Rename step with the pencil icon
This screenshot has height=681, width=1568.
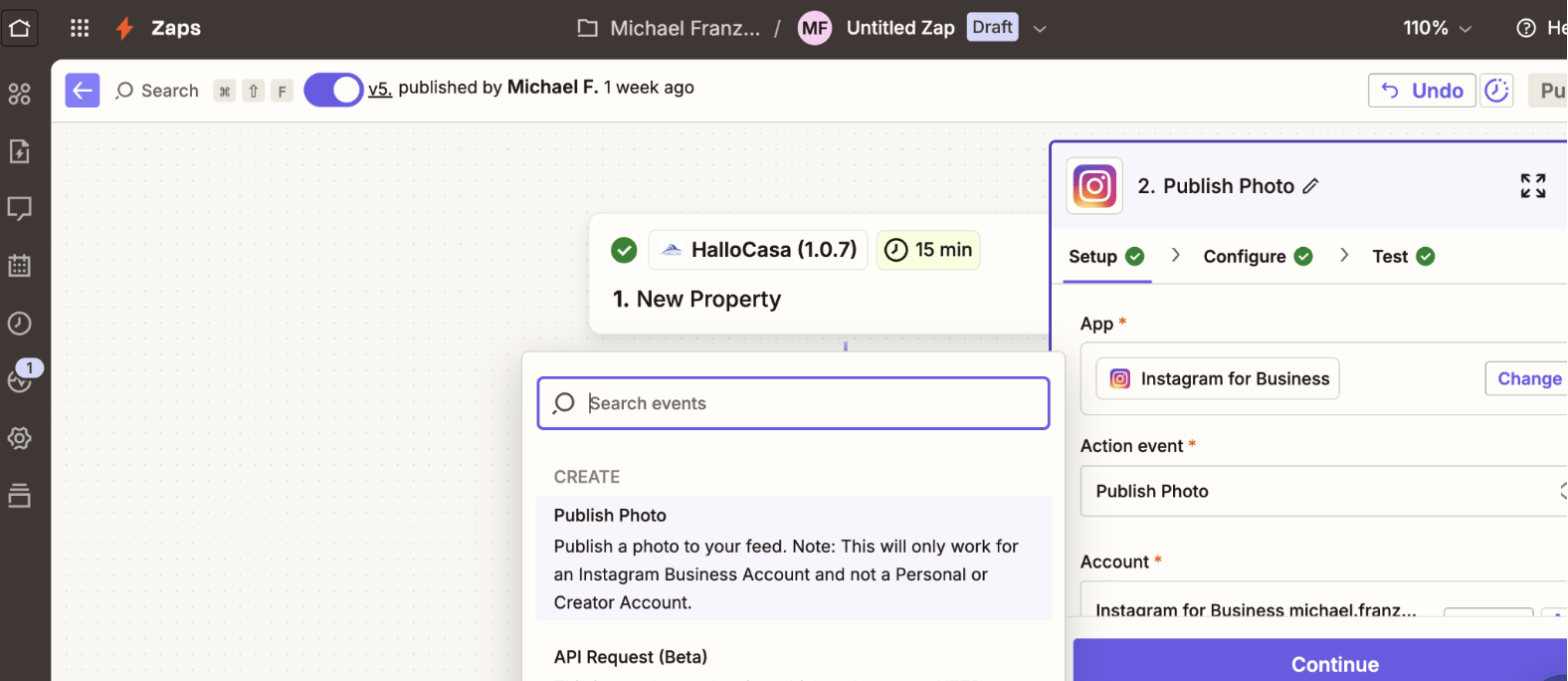click(x=1311, y=186)
